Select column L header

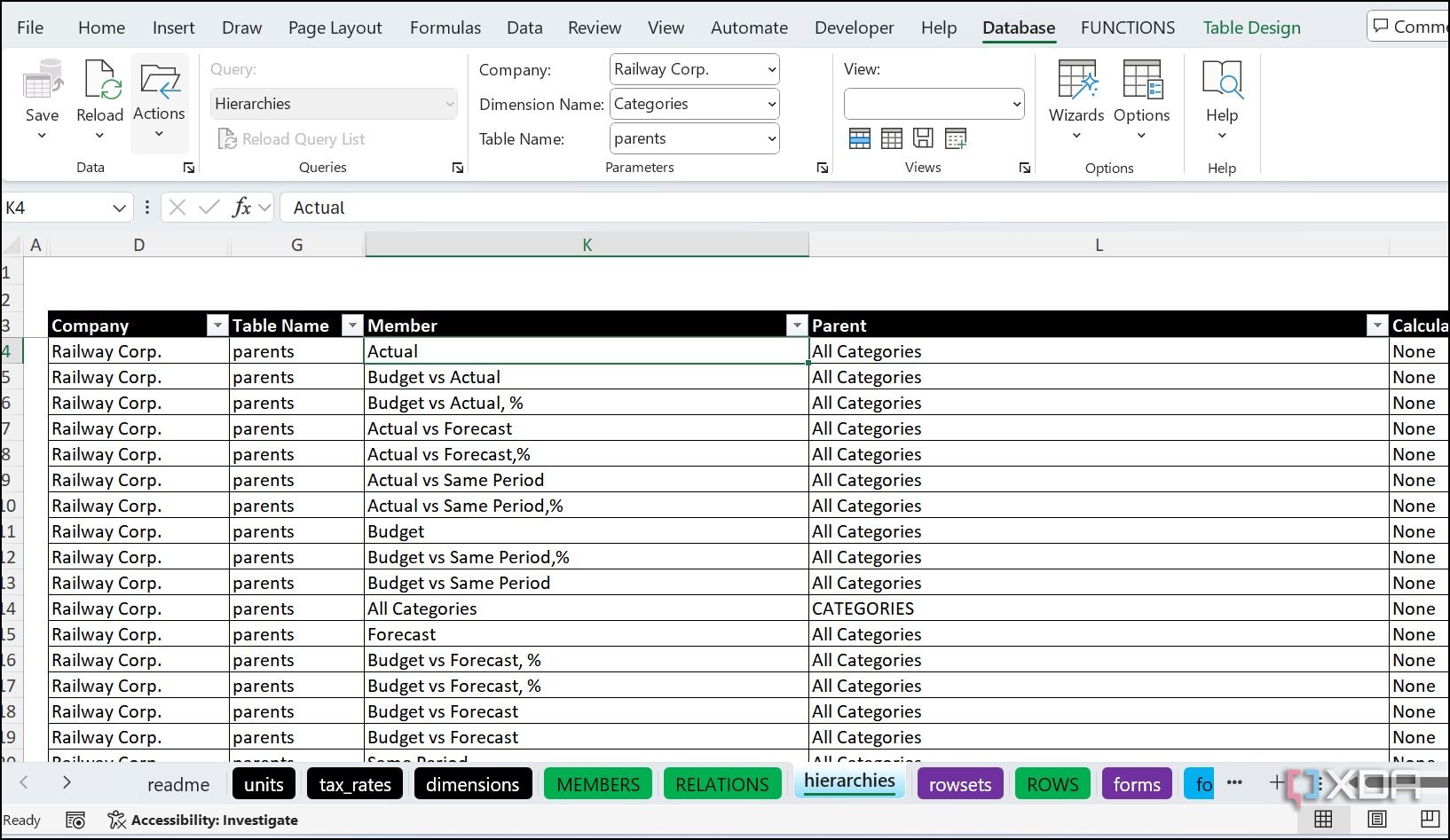1099,245
